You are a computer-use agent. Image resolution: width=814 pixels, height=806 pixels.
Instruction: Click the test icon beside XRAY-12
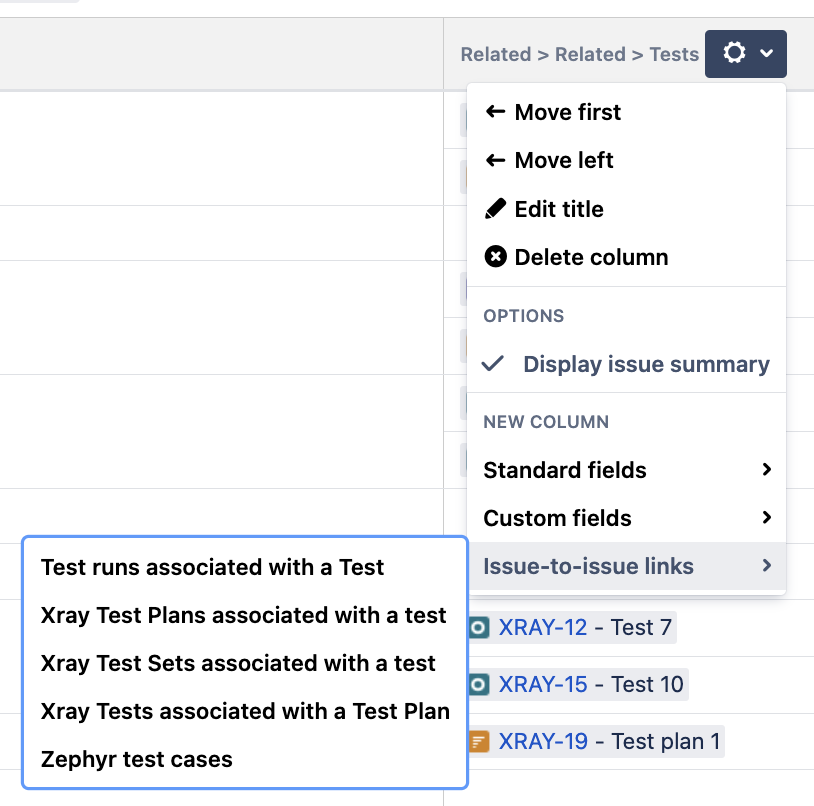pos(479,628)
